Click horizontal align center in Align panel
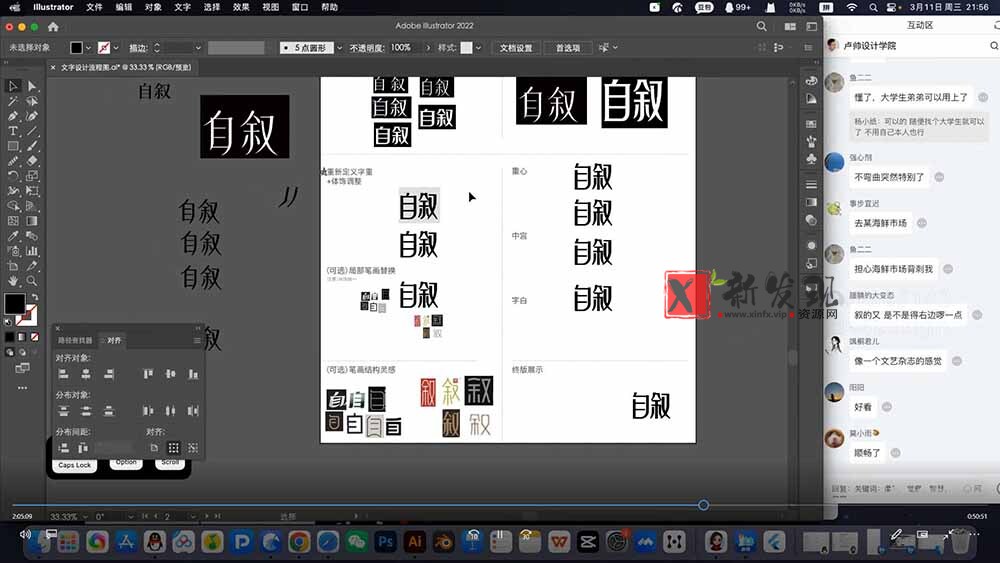Image resolution: width=1000 pixels, height=563 pixels. (x=86, y=374)
